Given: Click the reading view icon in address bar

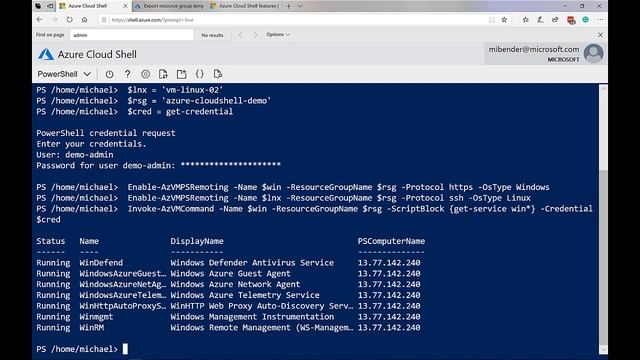Looking at the screenshot, I should point(492,20).
